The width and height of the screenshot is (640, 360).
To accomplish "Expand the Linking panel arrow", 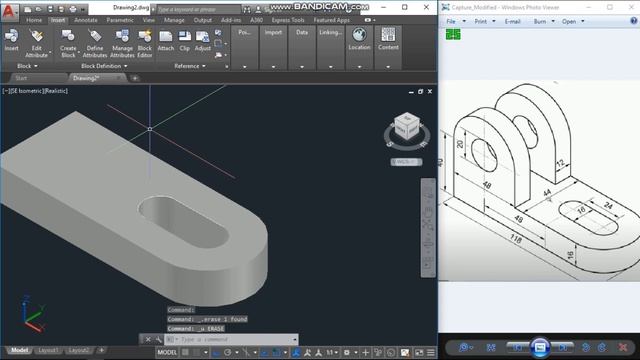I will [x=331, y=67].
